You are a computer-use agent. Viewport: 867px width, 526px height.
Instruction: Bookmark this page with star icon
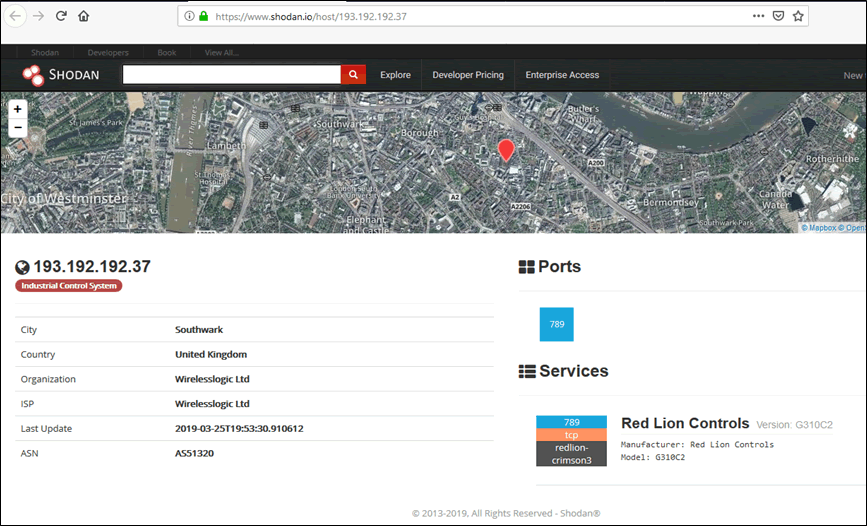click(798, 16)
